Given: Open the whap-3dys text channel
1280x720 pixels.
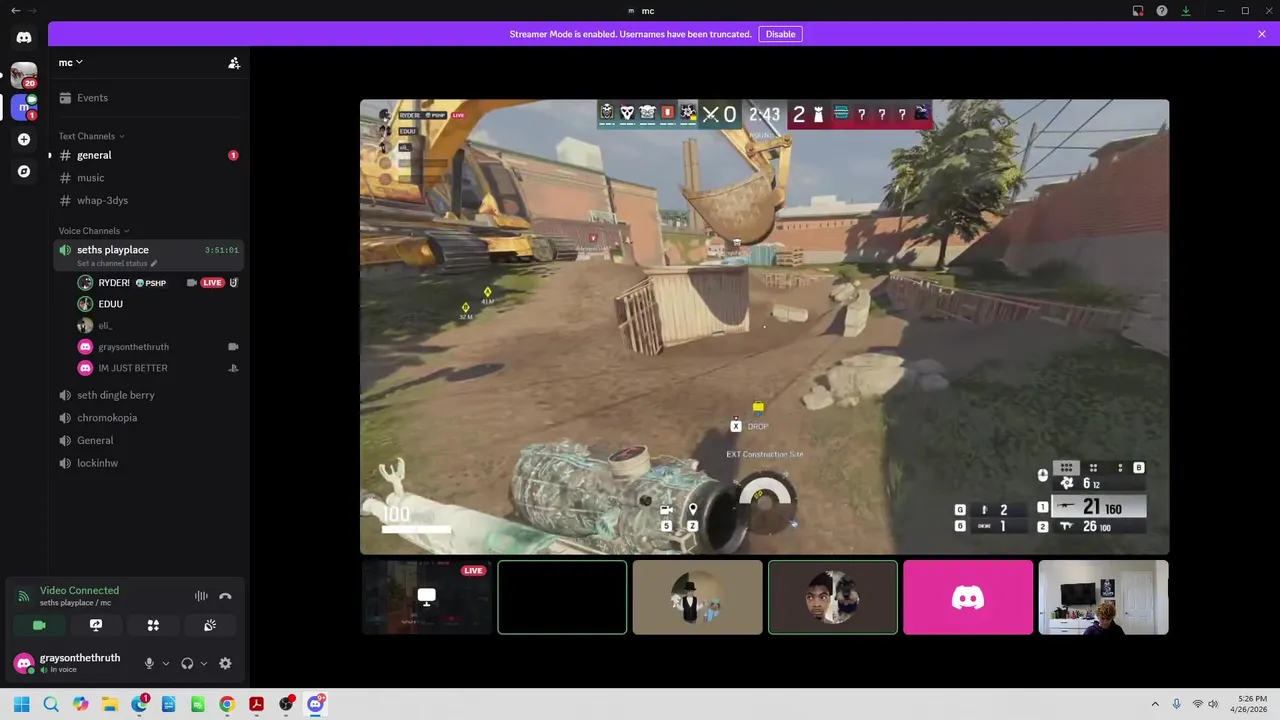Looking at the screenshot, I should [x=148, y=200].
